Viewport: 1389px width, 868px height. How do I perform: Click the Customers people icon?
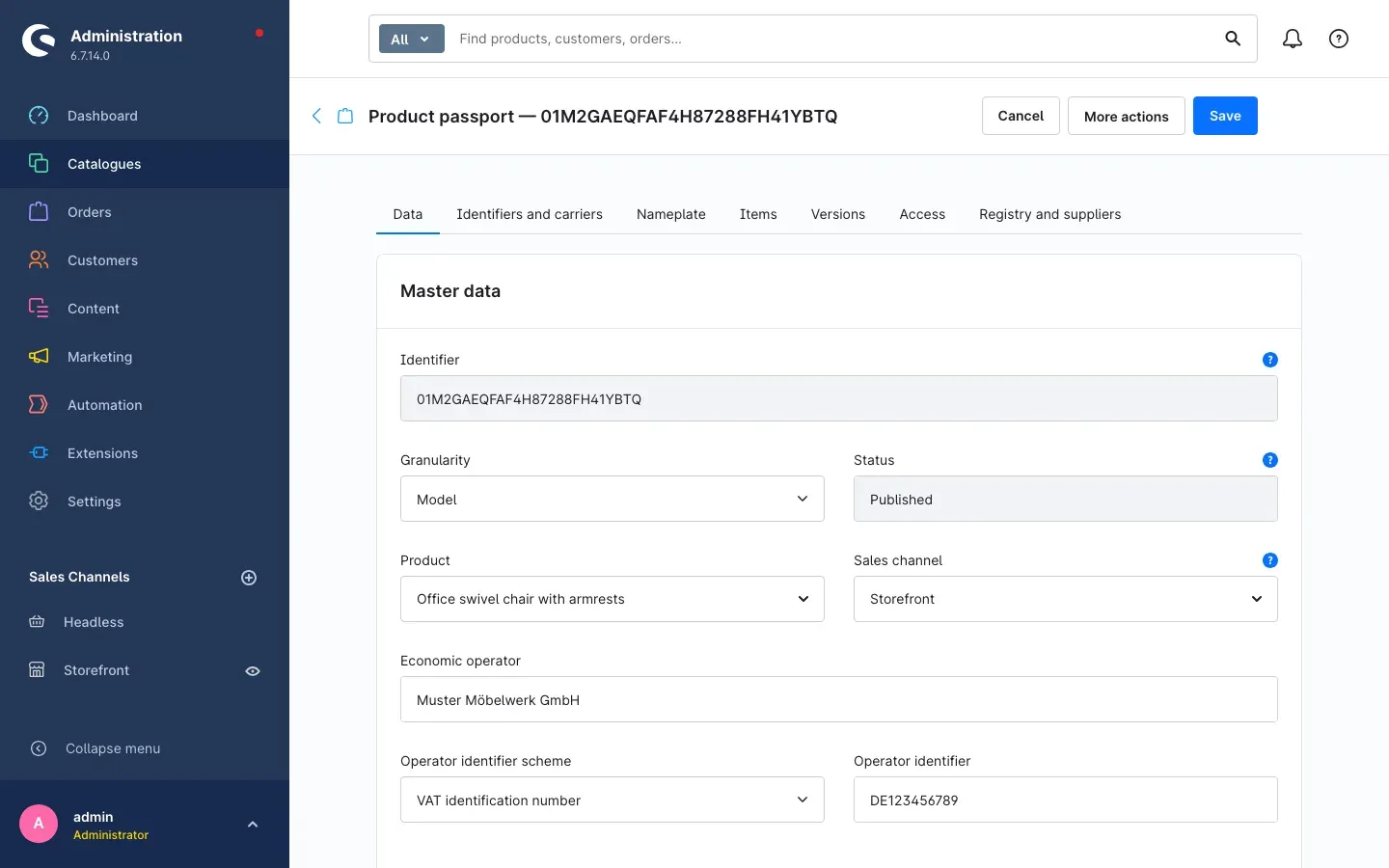pyautogui.click(x=39, y=260)
